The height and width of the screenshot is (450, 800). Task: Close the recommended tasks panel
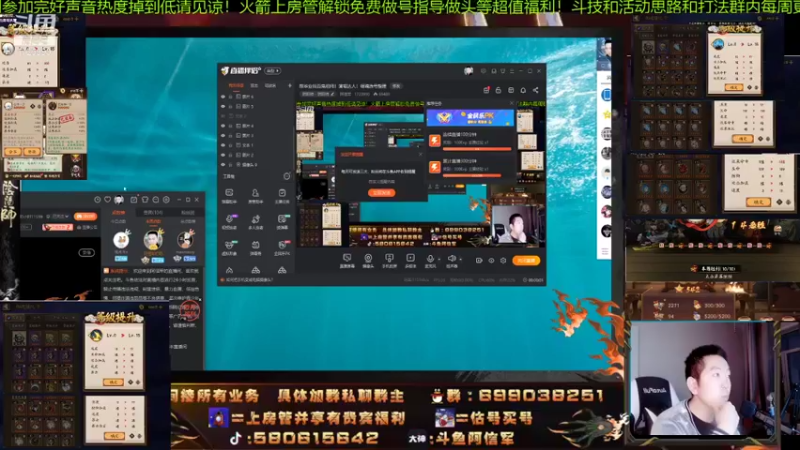pos(511,104)
